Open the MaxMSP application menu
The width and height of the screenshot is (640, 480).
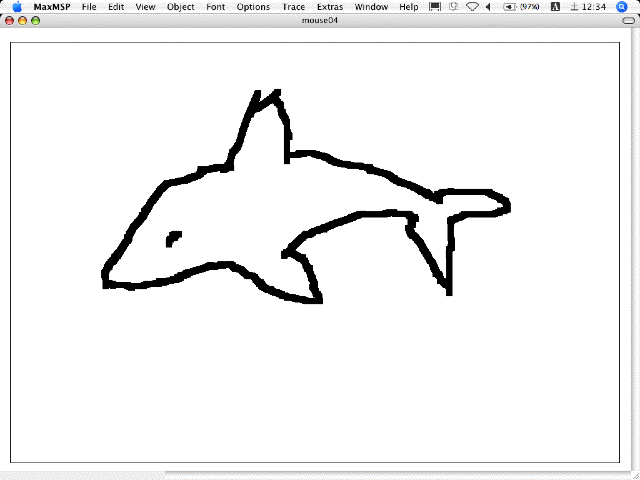tap(50, 7)
